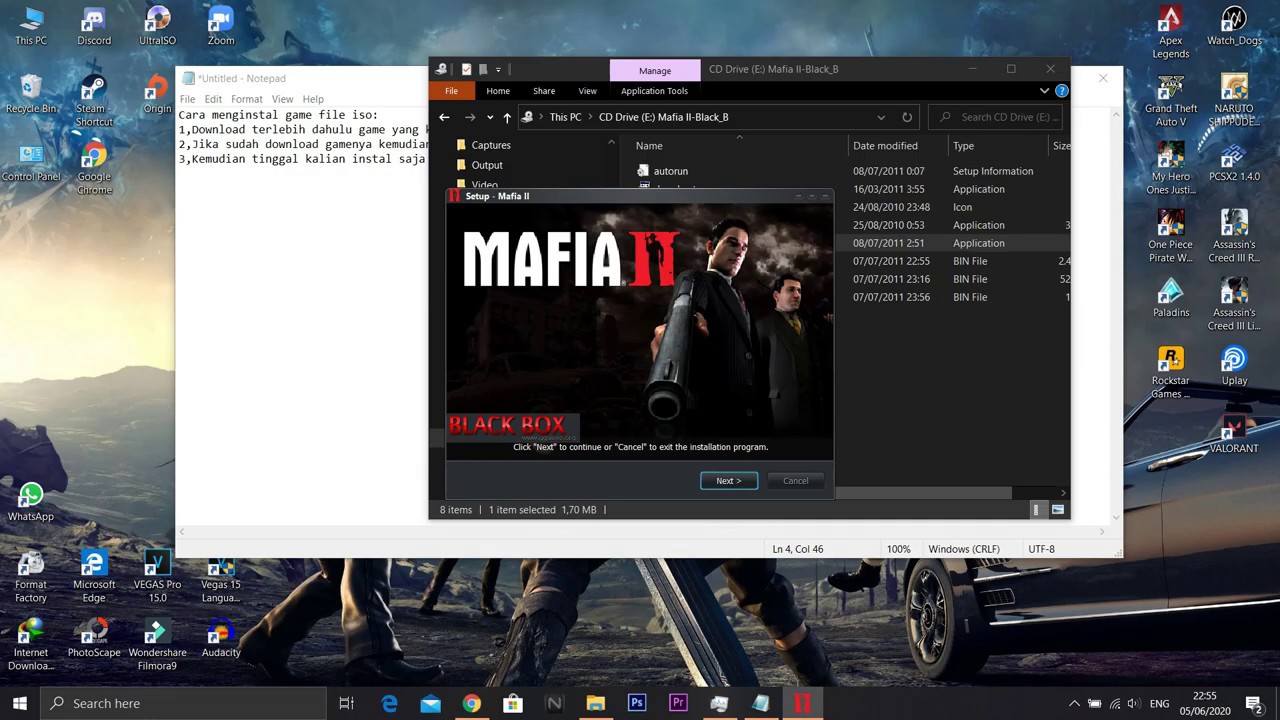Viewport: 1280px width, 720px height.
Task: Open the Share ribbon tab
Action: point(544,91)
